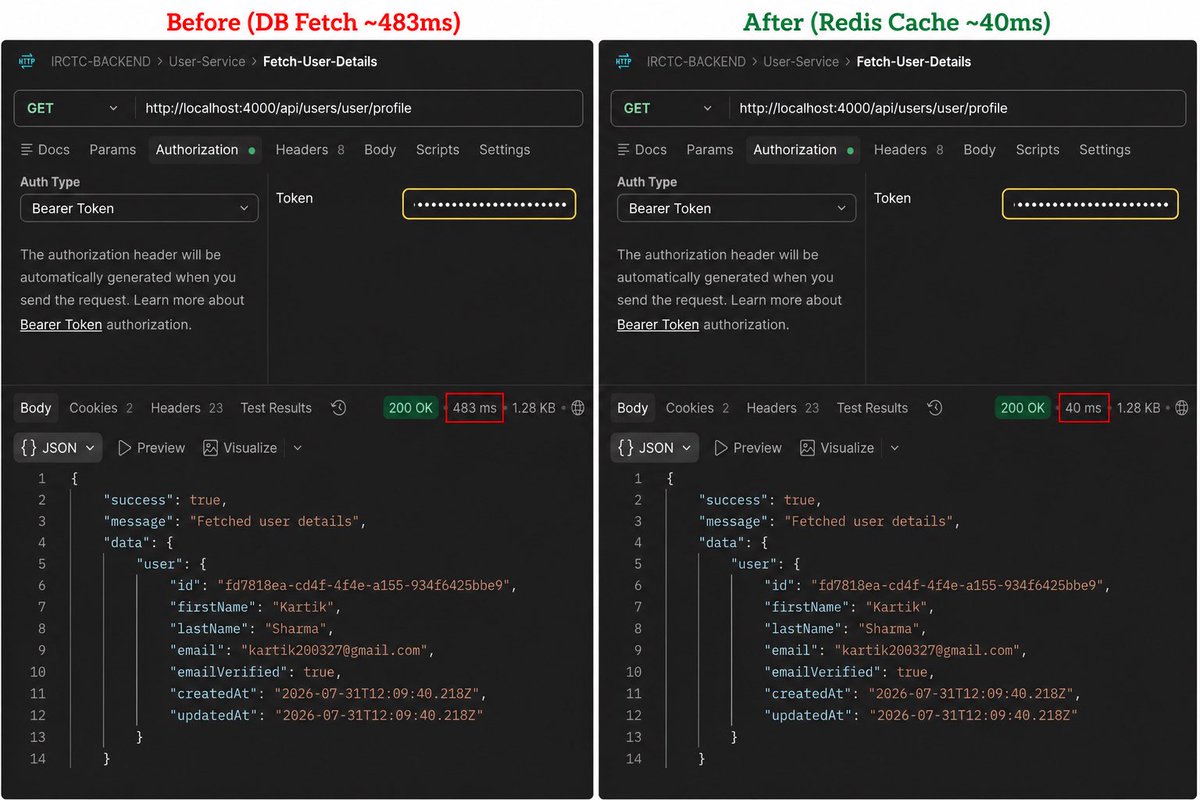Click the globe network icon in right panel
Screen dimensions: 1200x800
(1182, 408)
